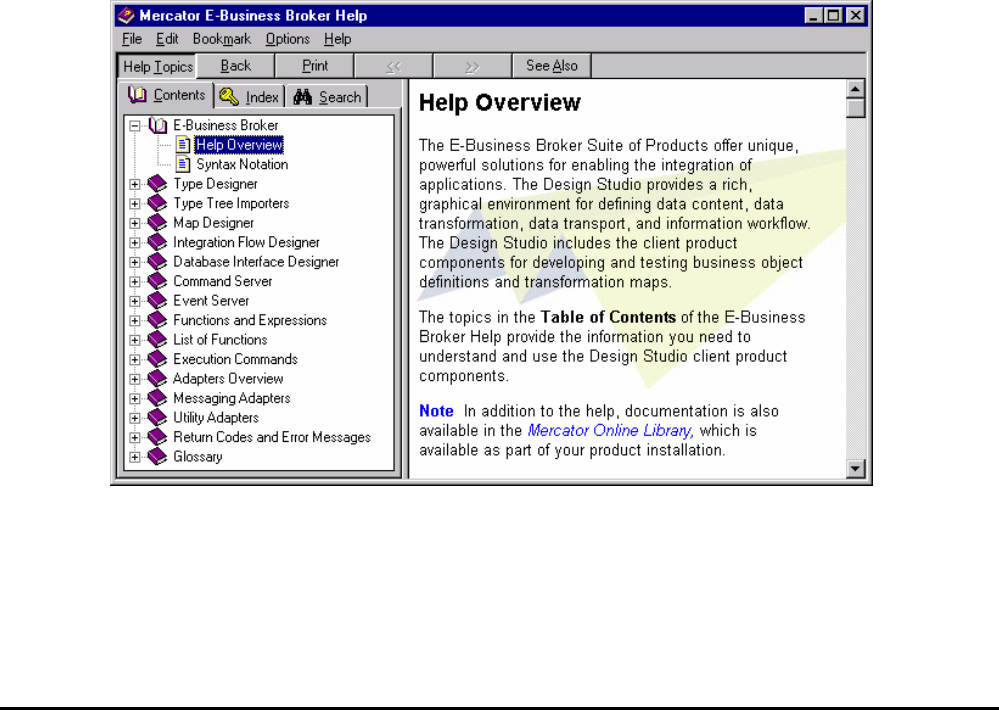This screenshot has width=999, height=710.
Task: Click the Help Topics button
Action: (157, 66)
